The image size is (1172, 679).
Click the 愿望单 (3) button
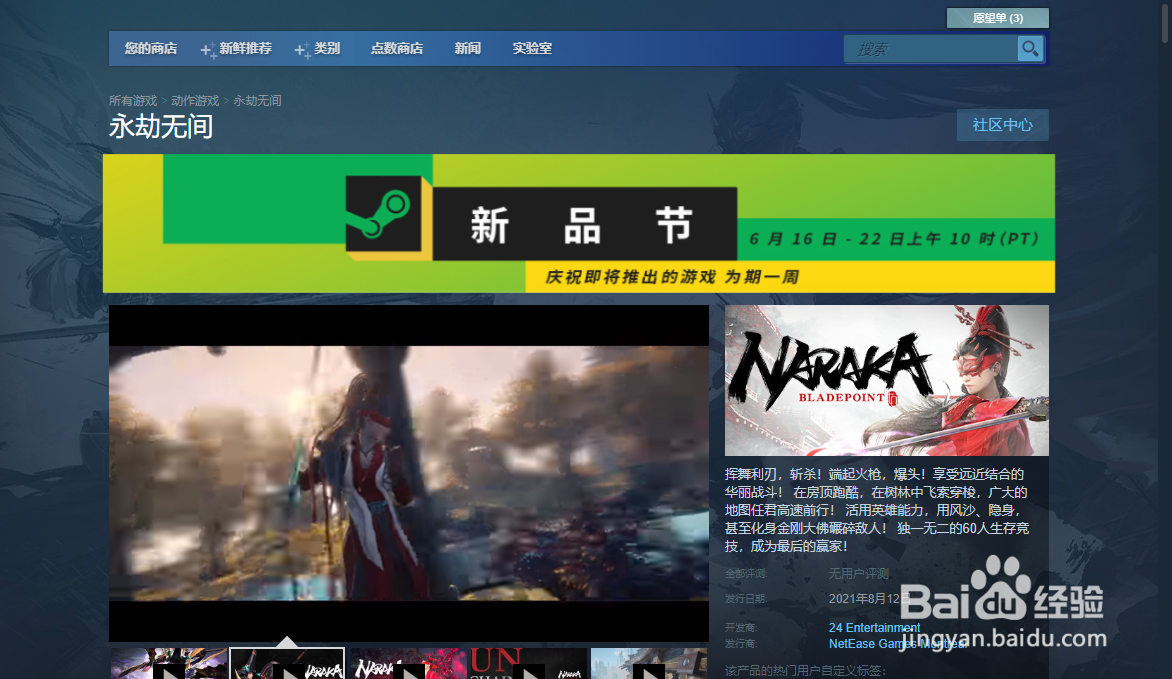(x=998, y=18)
